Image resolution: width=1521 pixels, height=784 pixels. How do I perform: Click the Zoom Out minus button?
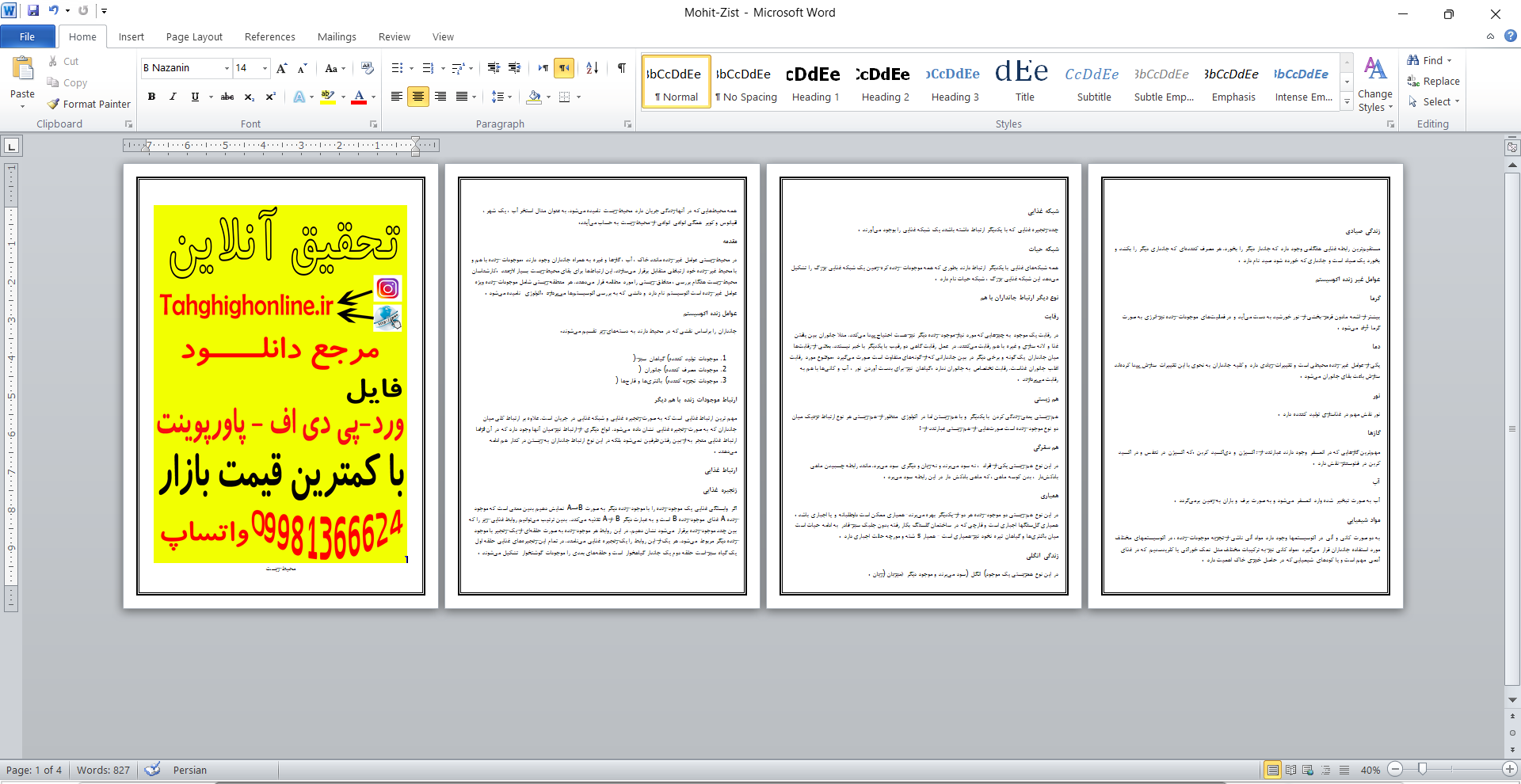coord(1396,769)
